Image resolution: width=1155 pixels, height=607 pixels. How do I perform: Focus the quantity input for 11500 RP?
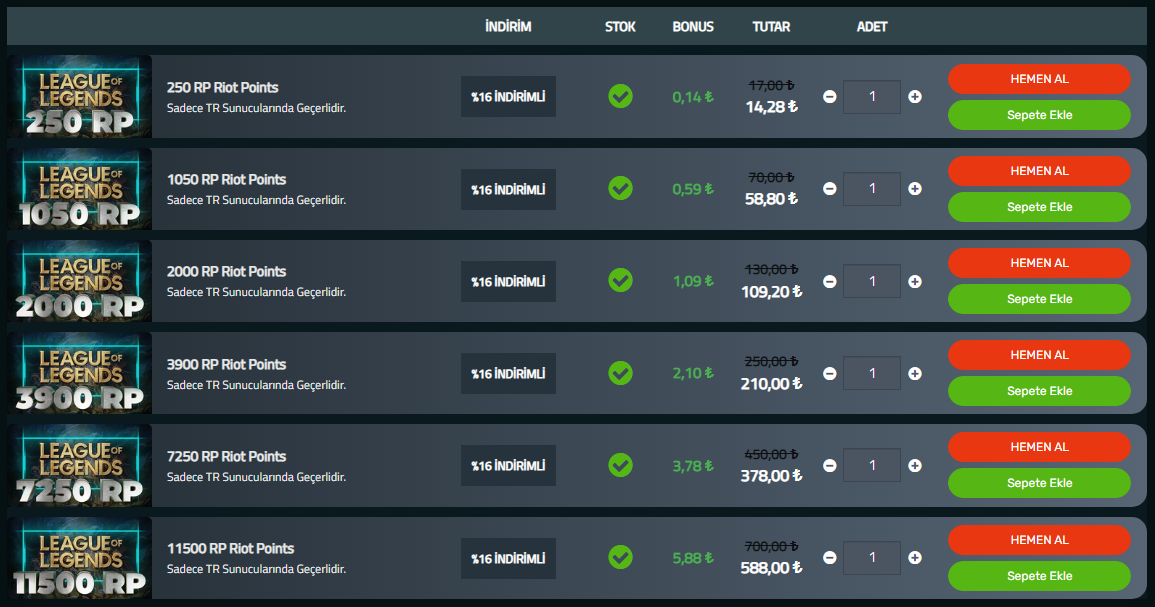coord(872,558)
